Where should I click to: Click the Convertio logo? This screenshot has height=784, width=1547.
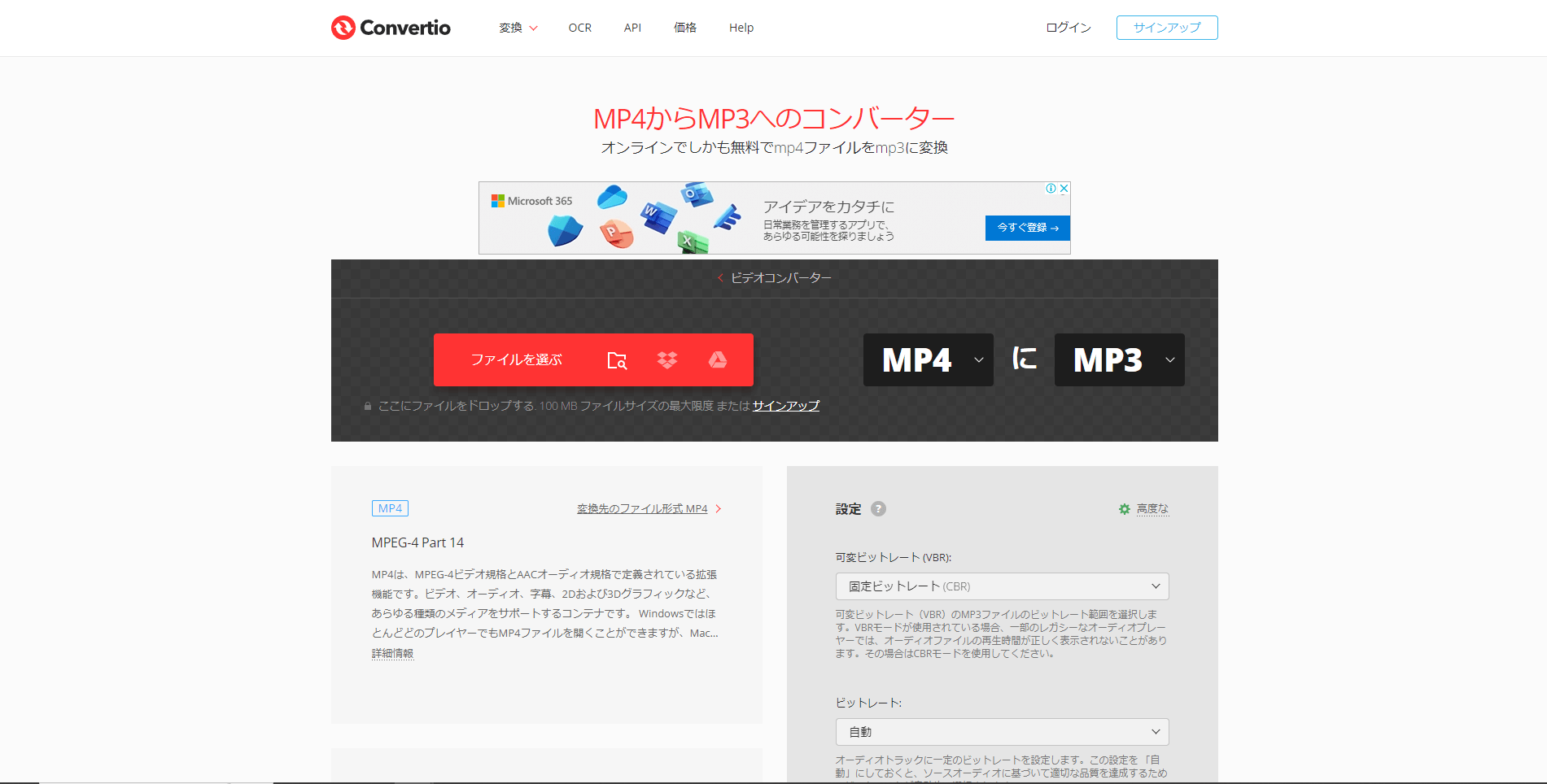[391, 28]
